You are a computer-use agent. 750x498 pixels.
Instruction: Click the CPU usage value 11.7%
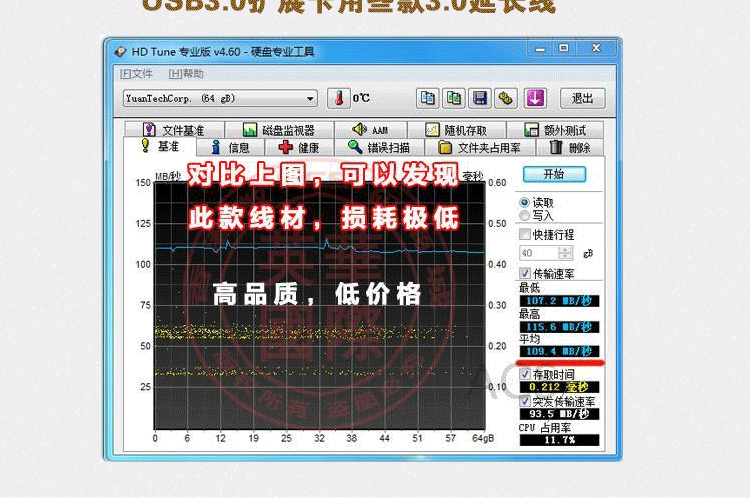pos(559,440)
